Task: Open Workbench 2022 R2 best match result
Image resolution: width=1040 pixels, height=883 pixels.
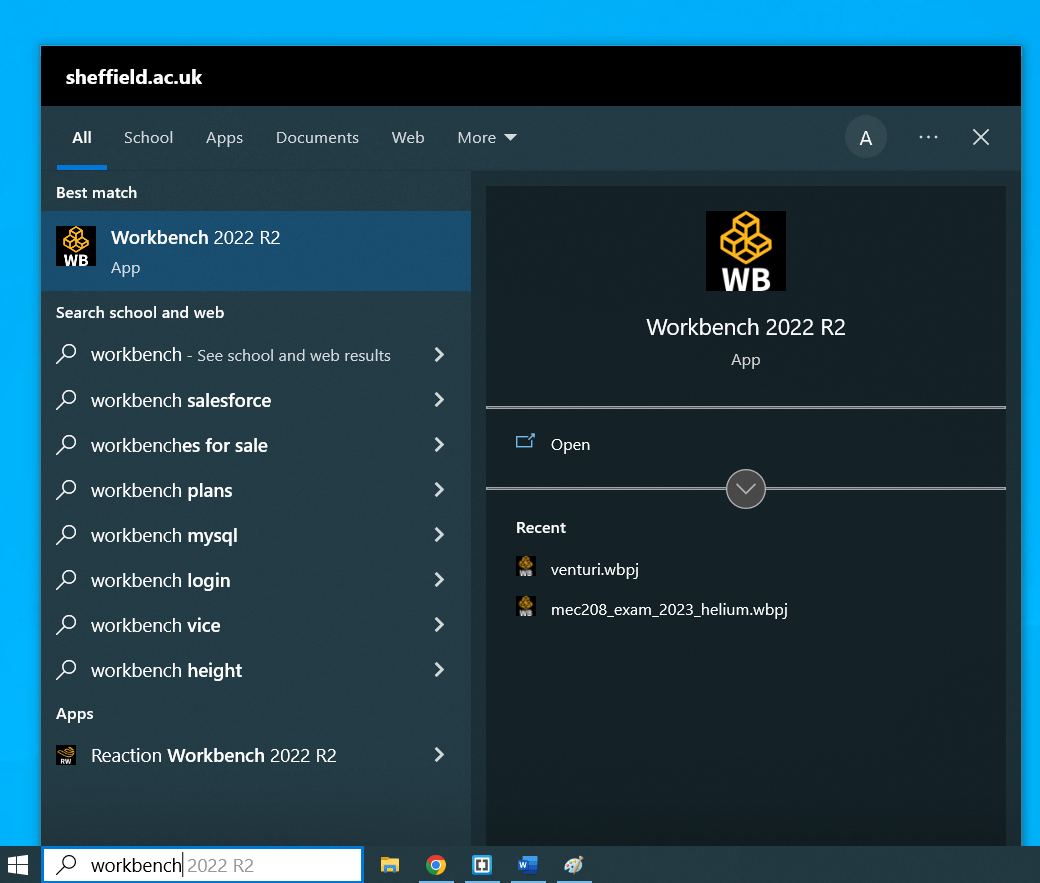Action: [x=256, y=251]
